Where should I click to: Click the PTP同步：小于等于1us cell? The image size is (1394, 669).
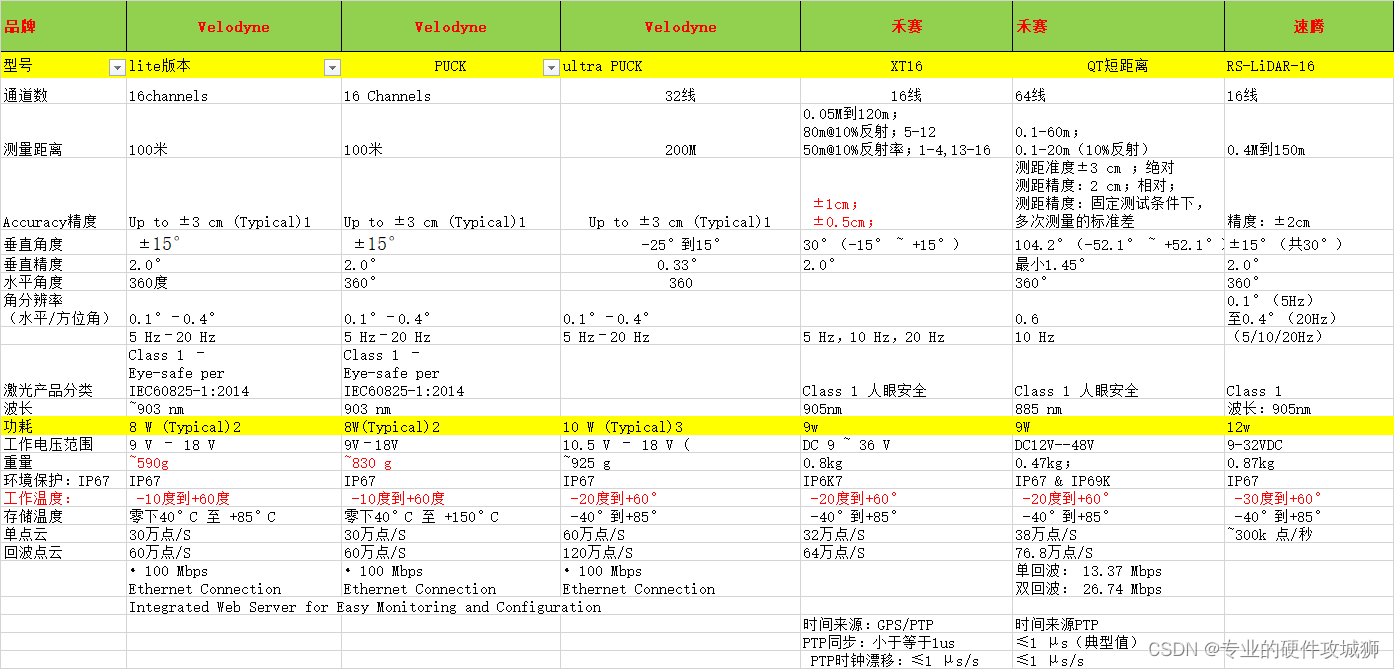point(907,642)
